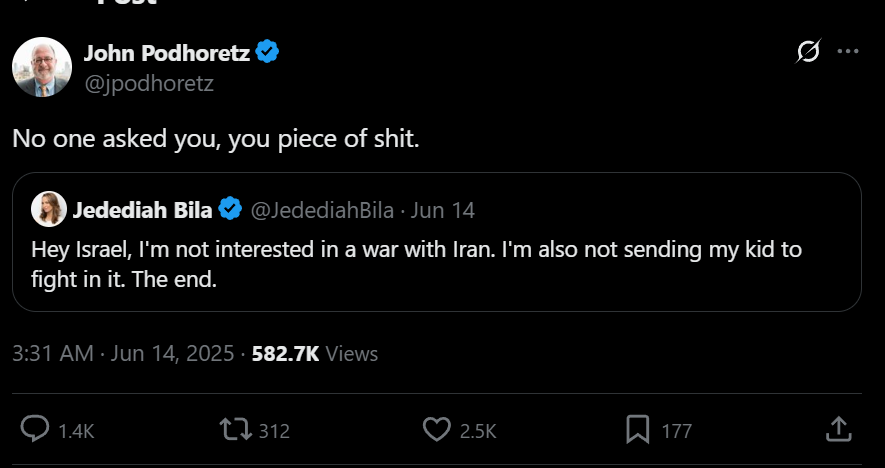Click the quoted tweet's Jun 14 date
This screenshot has height=468, width=885.
pos(442,210)
